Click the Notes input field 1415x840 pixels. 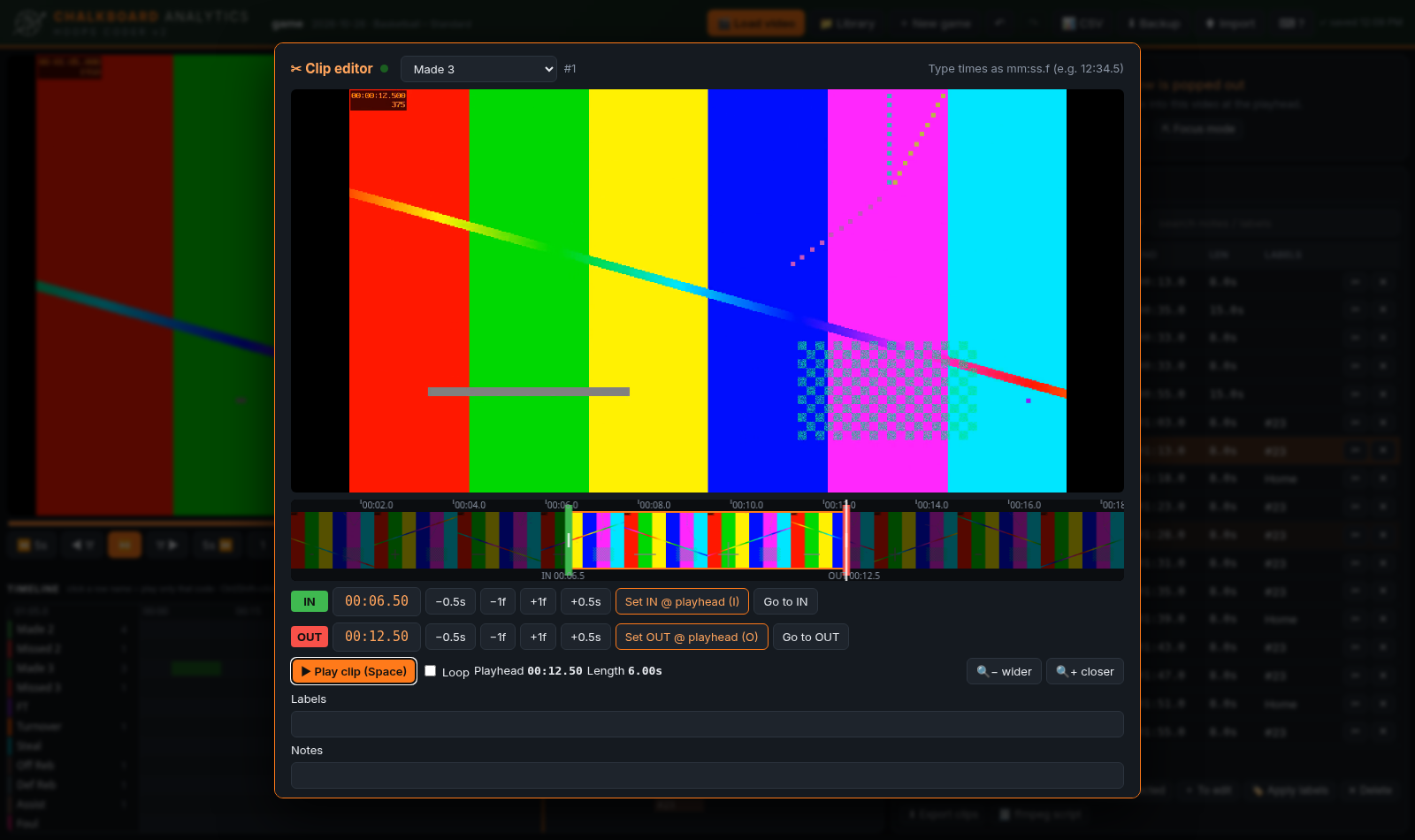coord(707,775)
